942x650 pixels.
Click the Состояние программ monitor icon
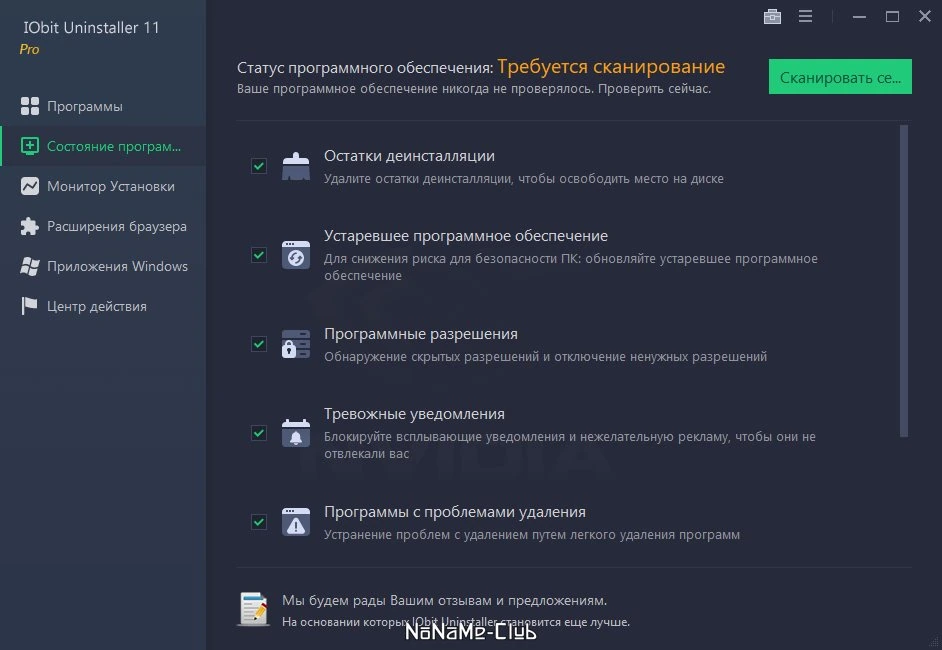29,146
